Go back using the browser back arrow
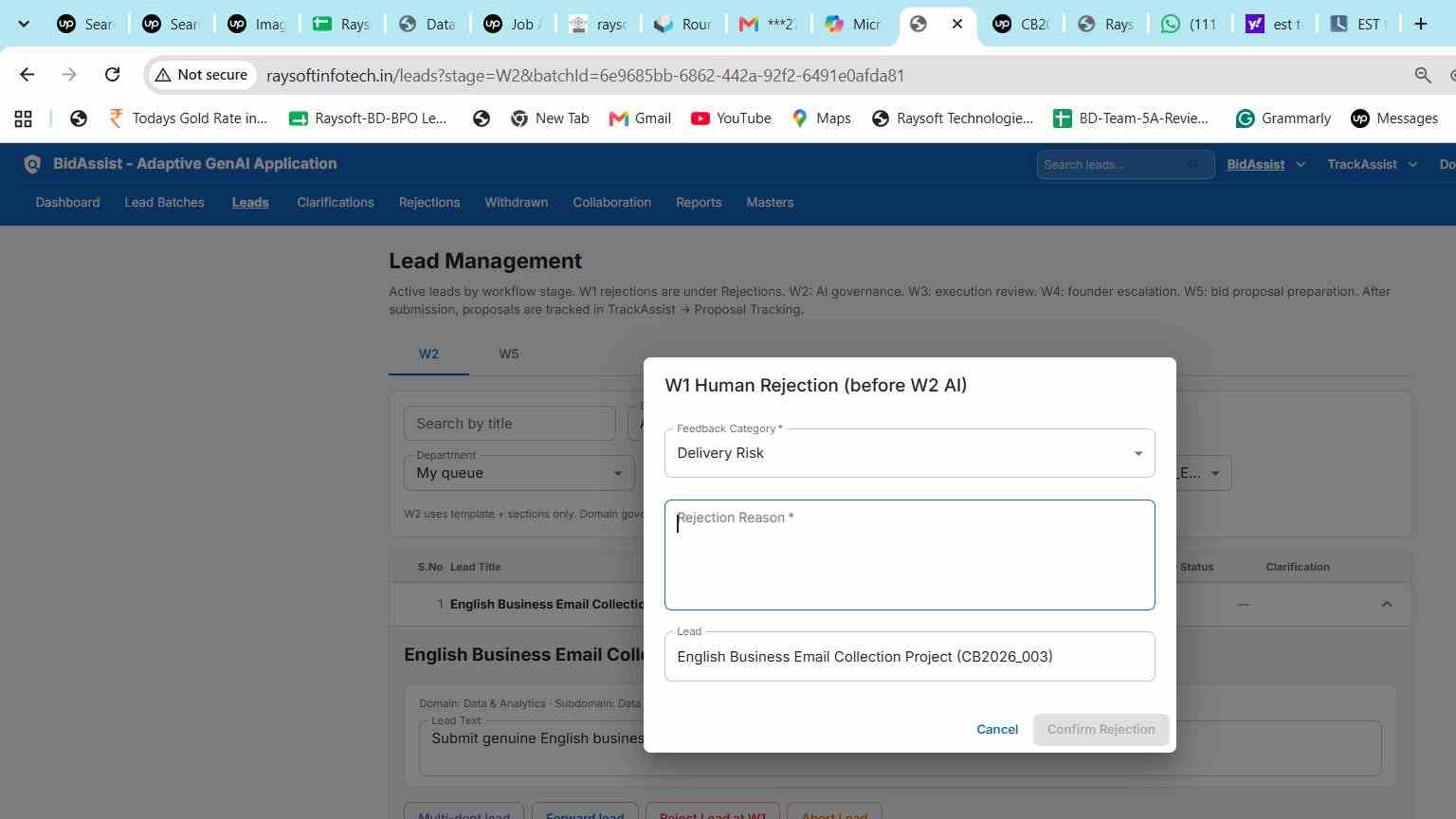The height and width of the screenshot is (819, 1456). [x=27, y=75]
